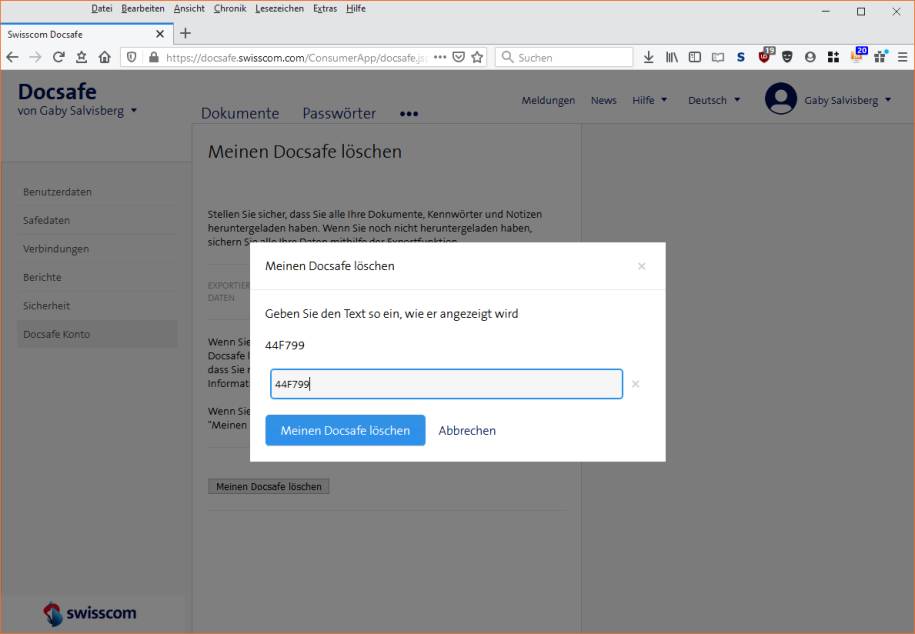
Task: Open a new browser tab with plus
Action: (x=185, y=33)
